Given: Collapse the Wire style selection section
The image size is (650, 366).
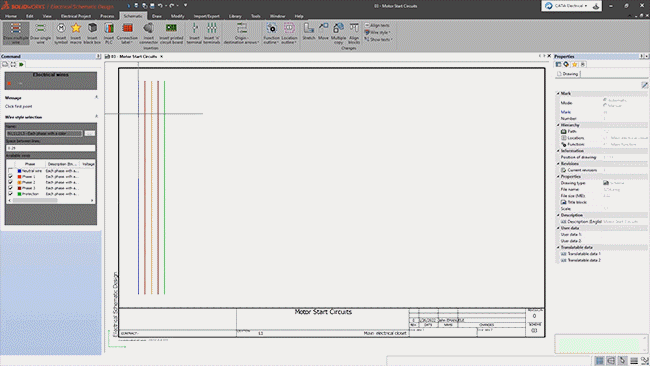Looking at the screenshot, I should pos(96,117).
